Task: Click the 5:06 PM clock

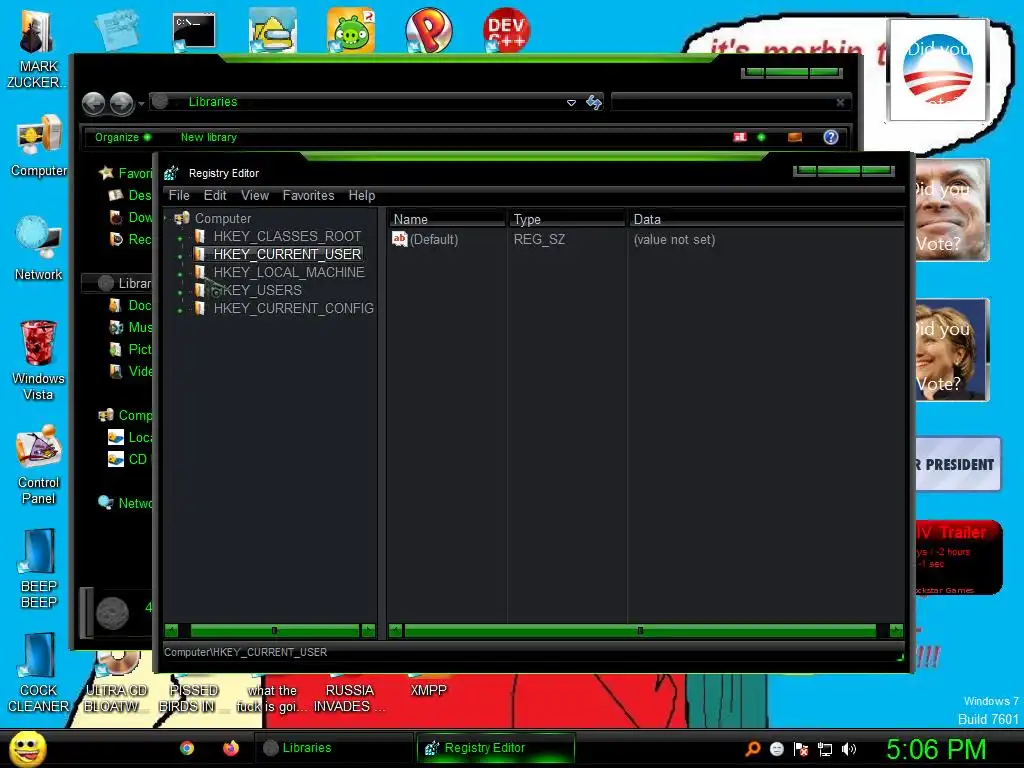Action: (x=935, y=749)
